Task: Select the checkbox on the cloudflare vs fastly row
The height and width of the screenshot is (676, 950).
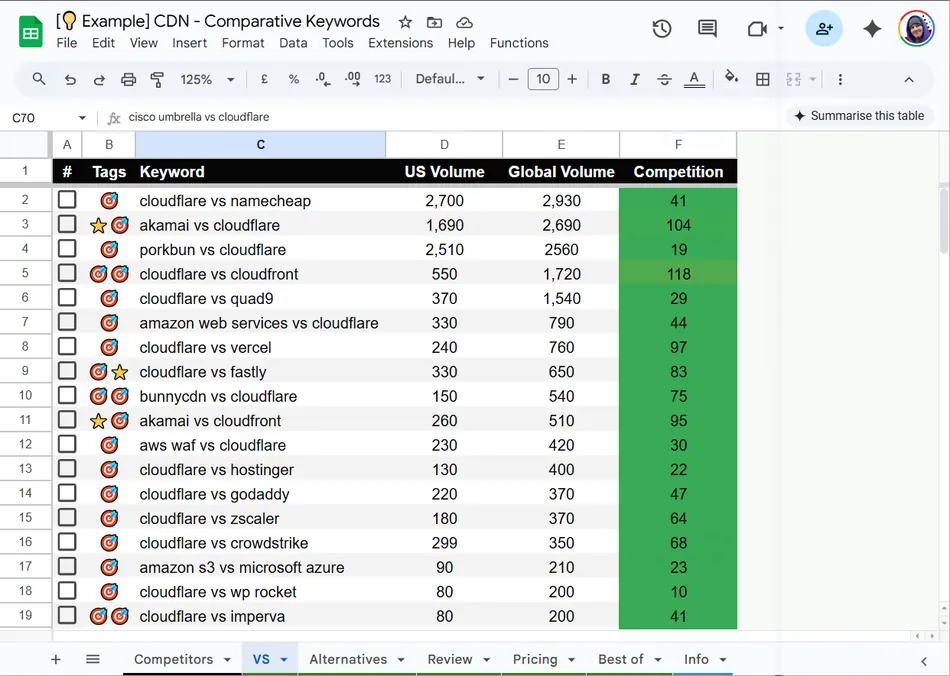Action: coord(66,371)
